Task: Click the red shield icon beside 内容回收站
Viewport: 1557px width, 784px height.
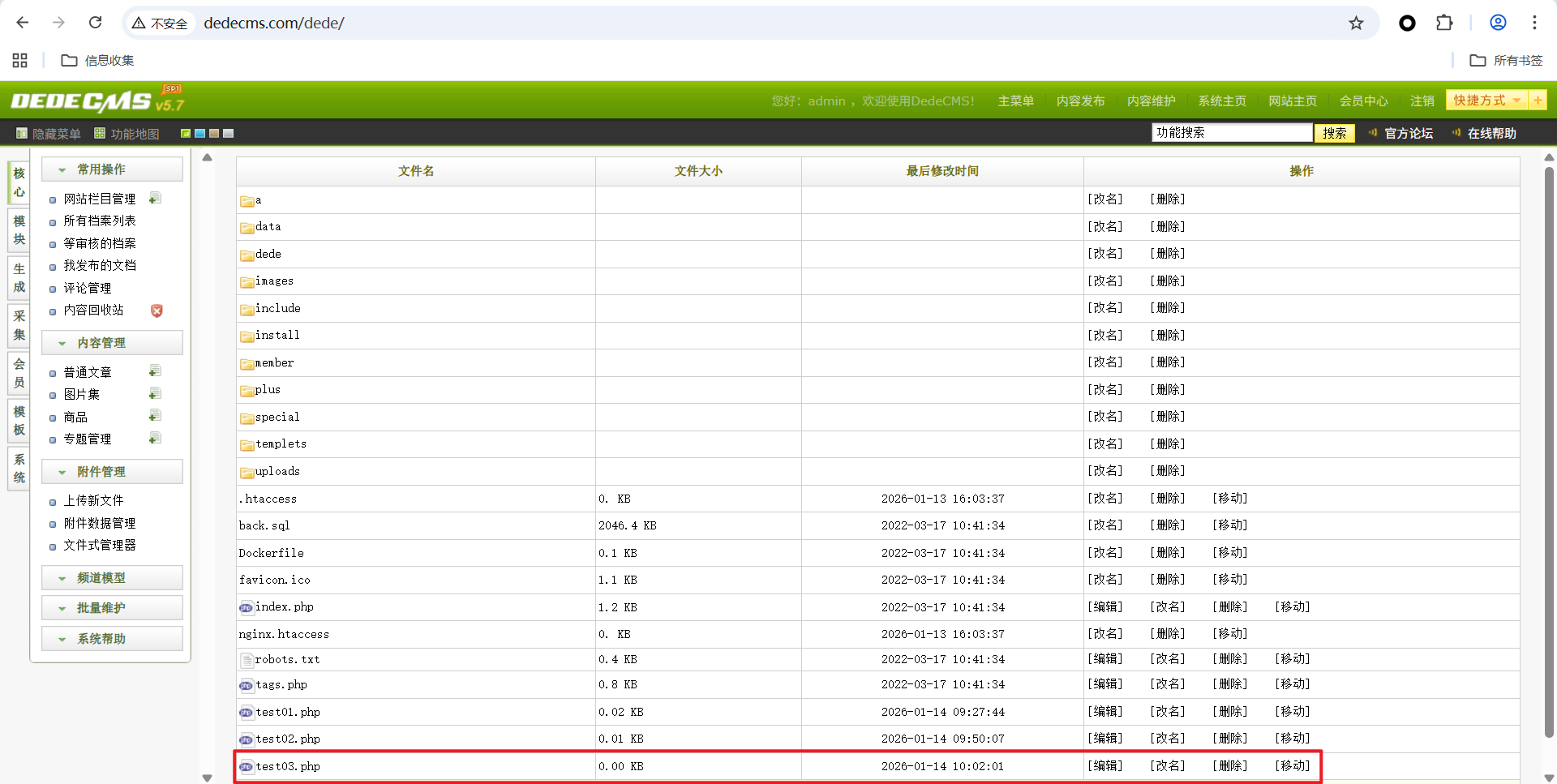Action: 157,311
